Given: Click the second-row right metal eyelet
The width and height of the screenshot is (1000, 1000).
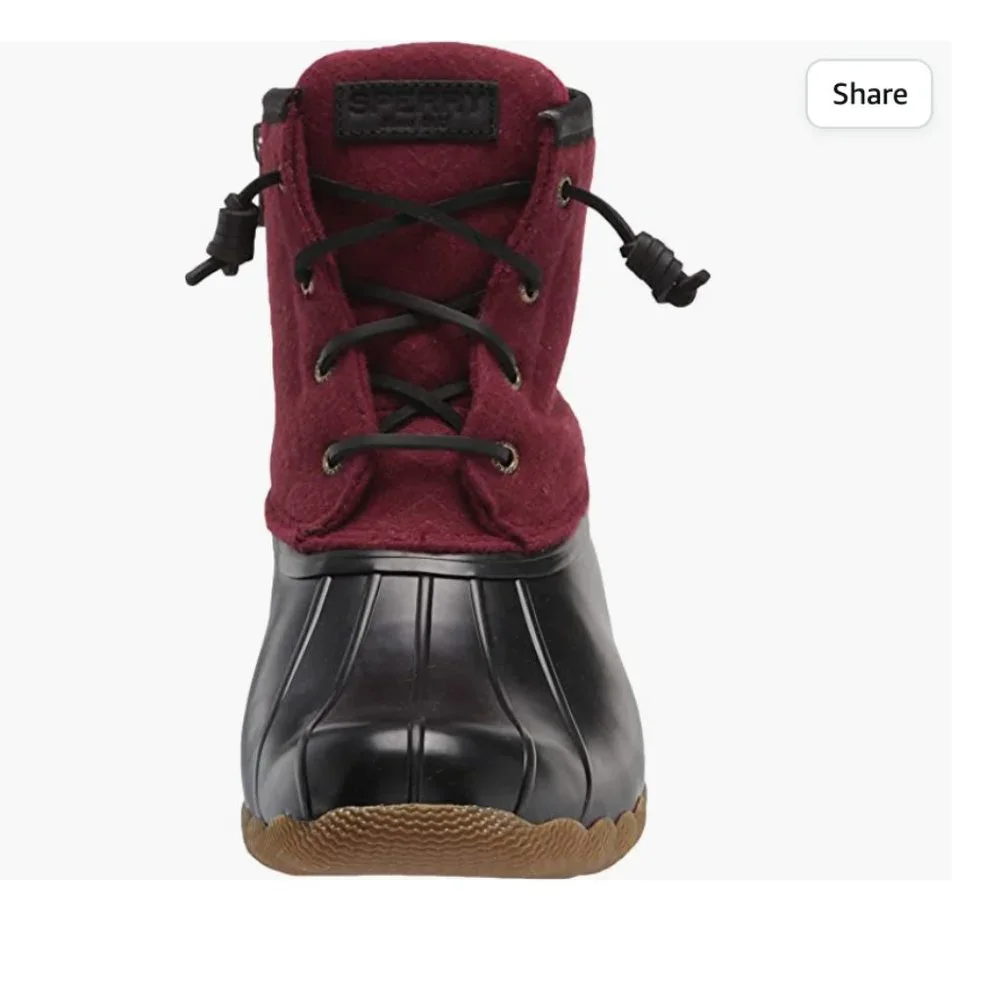Looking at the screenshot, I should pos(529,292).
